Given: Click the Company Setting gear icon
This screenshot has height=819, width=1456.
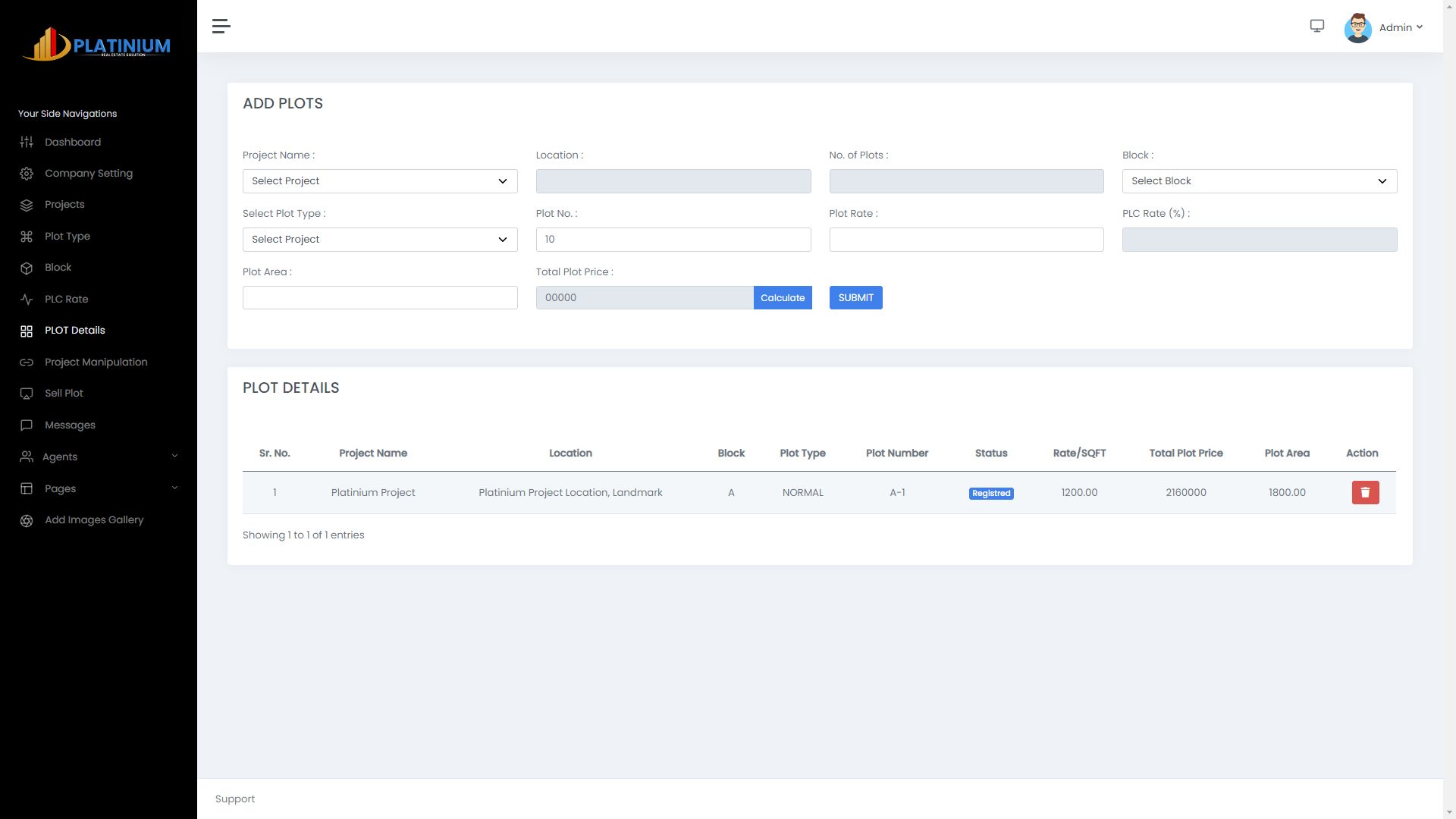Looking at the screenshot, I should [27, 174].
